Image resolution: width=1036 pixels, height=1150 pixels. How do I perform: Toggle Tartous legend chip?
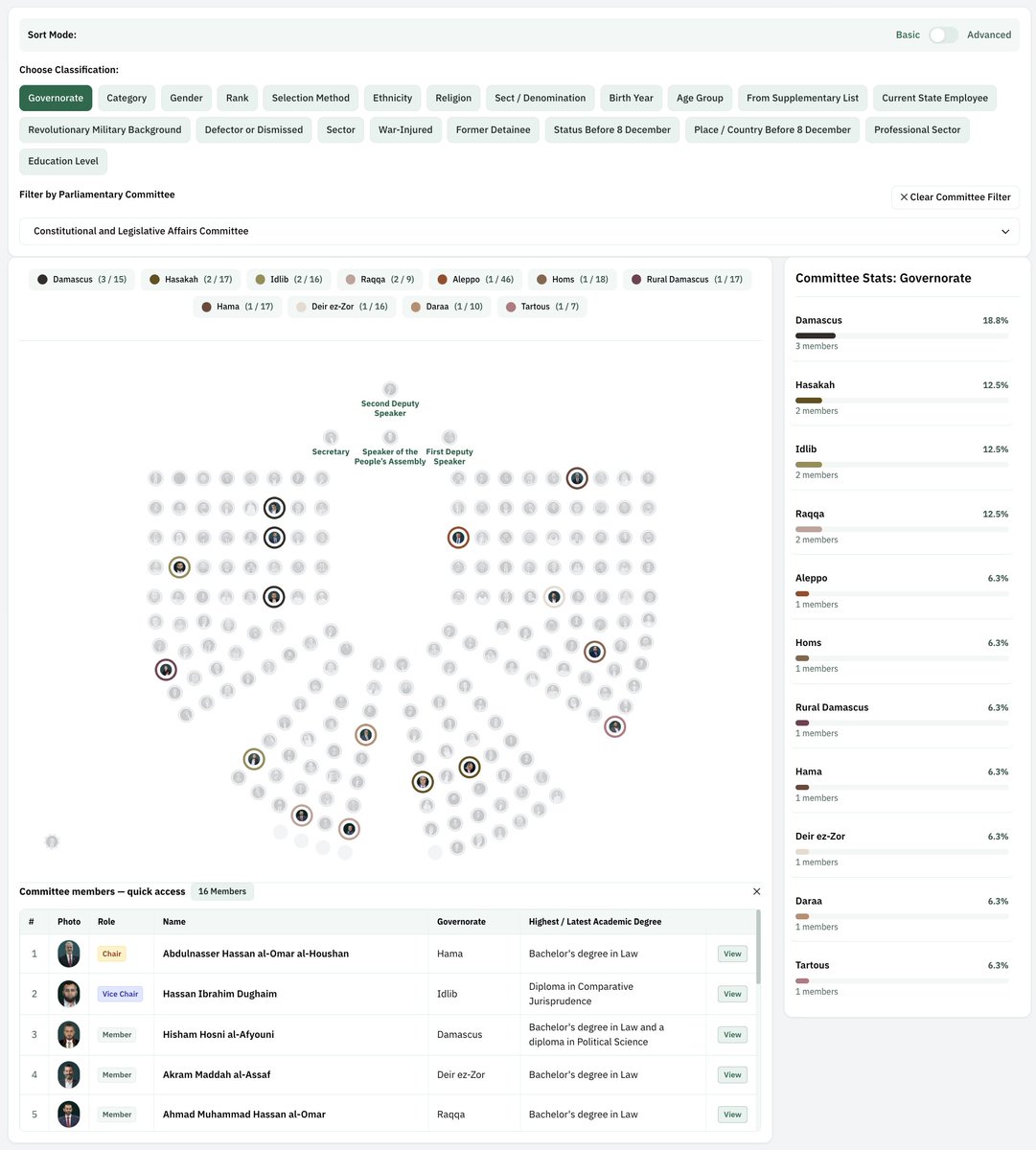[x=542, y=307]
